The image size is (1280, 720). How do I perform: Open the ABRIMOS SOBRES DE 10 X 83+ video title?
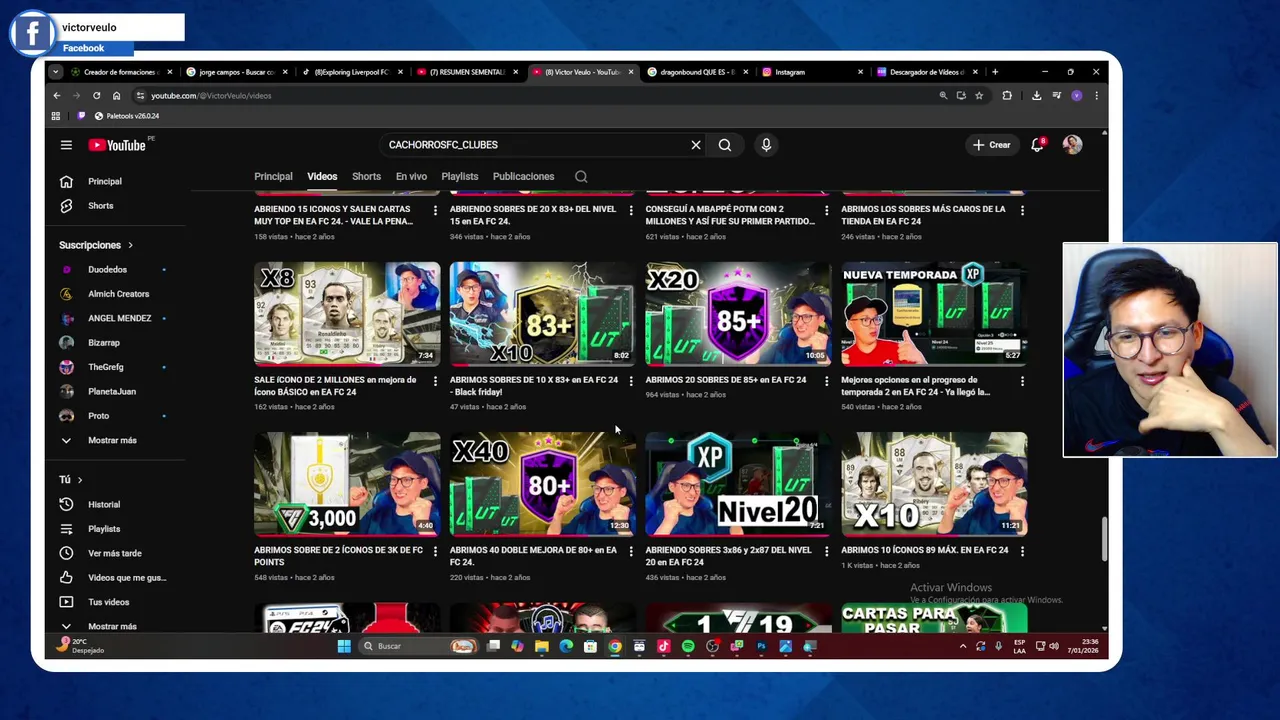[x=534, y=386]
